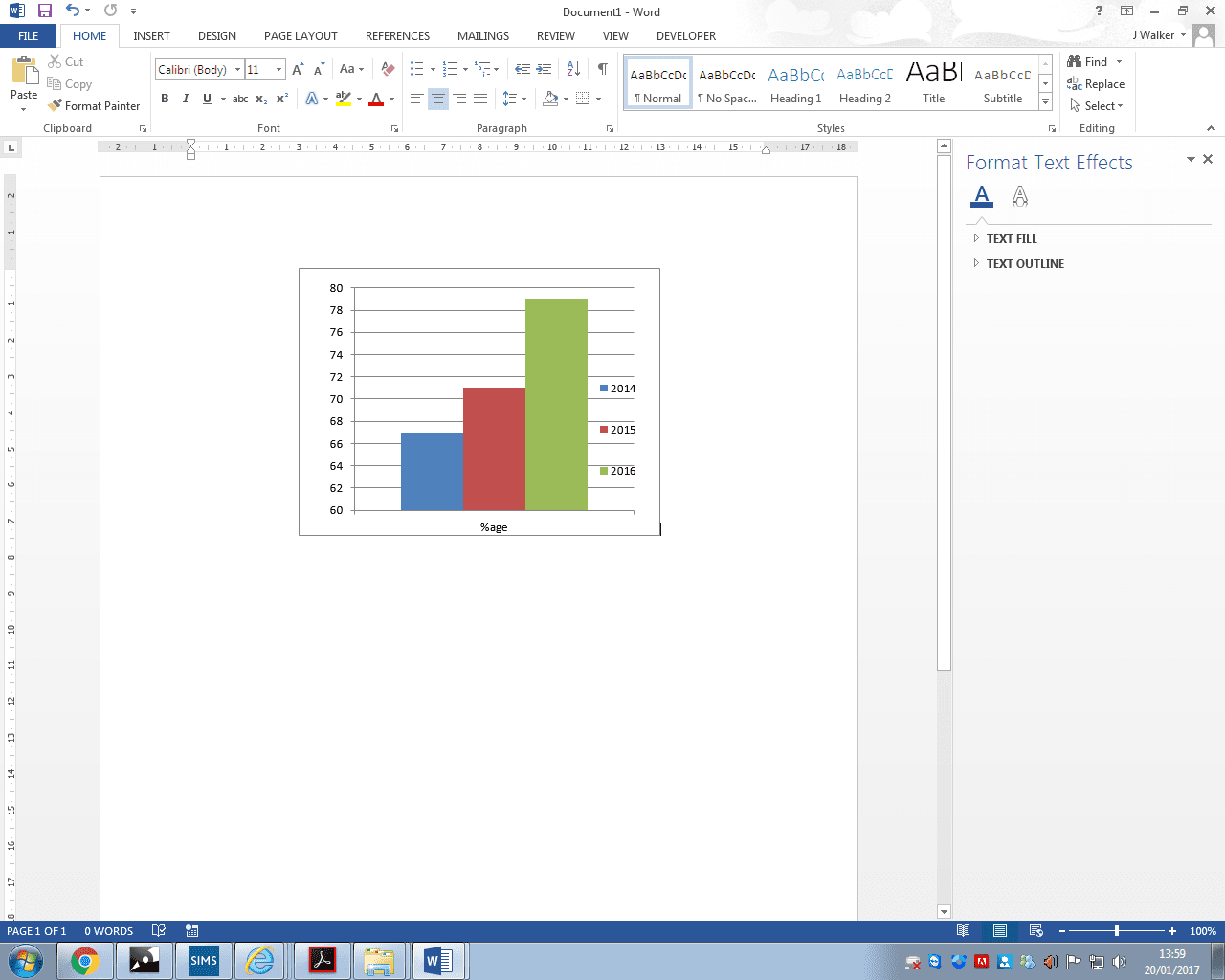Image resolution: width=1225 pixels, height=980 pixels.
Task: Click the Format Painter icon
Action: [x=56, y=106]
